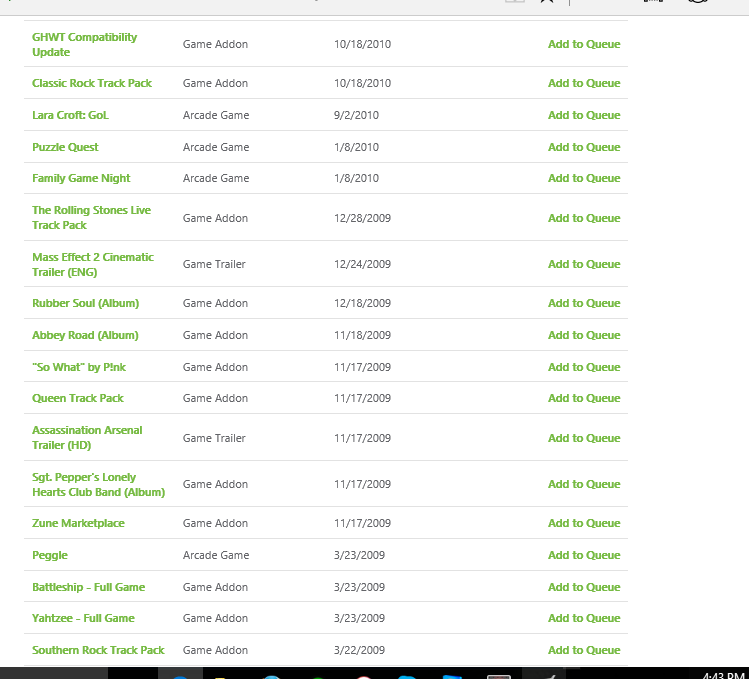
Task: Add Classic Rock Track Pack to queue
Action: (x=584, y=83)
